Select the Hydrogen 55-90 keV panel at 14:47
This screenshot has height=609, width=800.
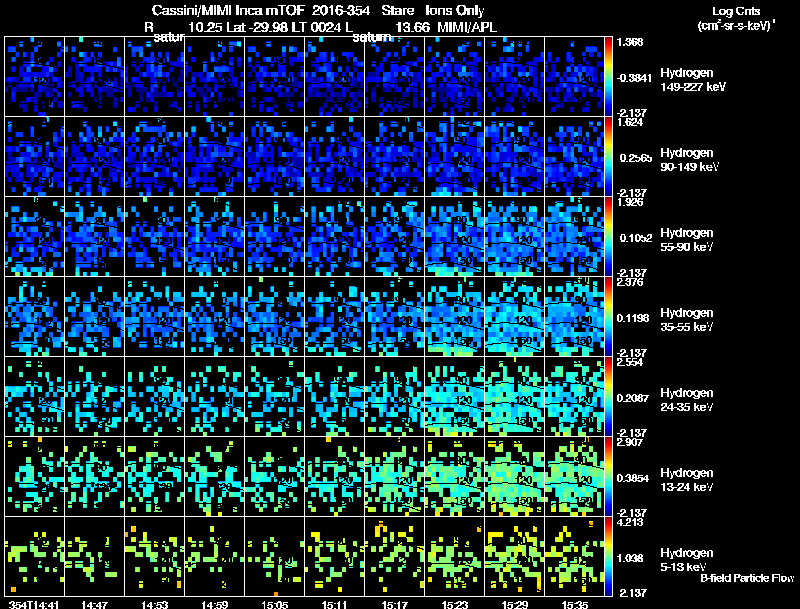click(94, 237)
